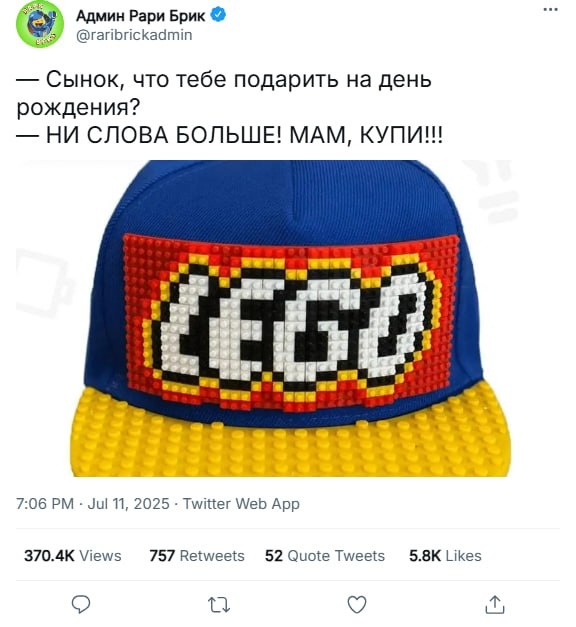Screen dimensions: 576x627
Task: Open the 5.8K Likes list
Action: pos(445,556)
